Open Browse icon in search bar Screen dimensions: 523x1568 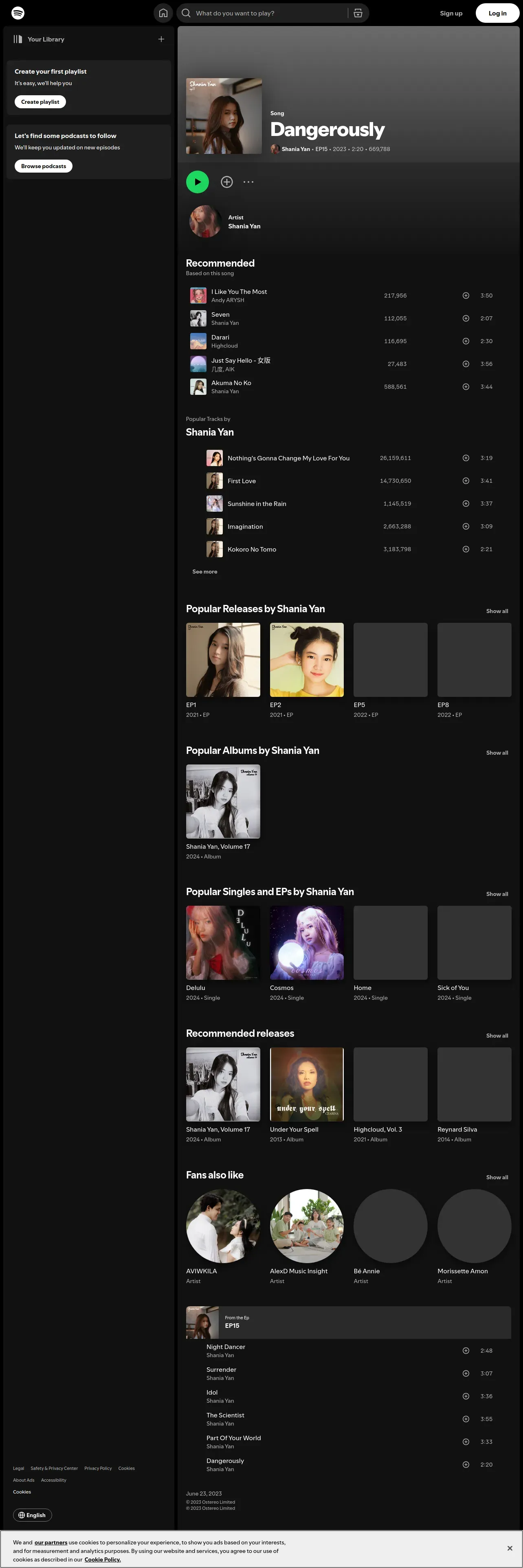[358, 13]
